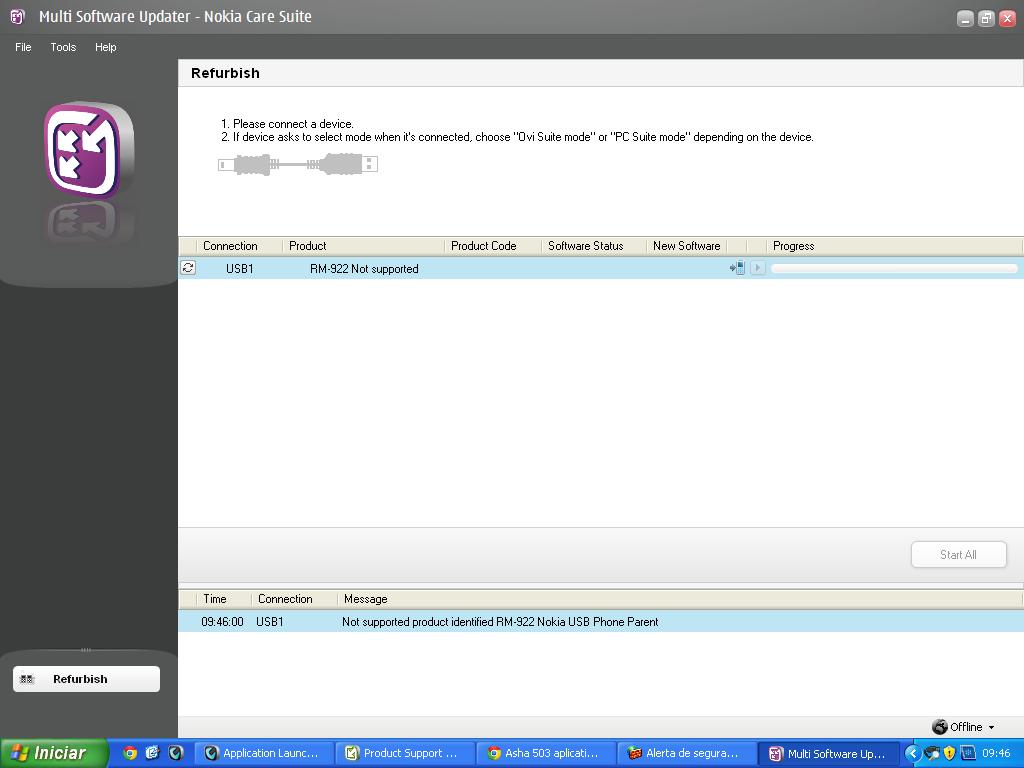Open the Tools menu
Image resolution: width=1024 pixels, height=768 pixels.
[63, 47]
